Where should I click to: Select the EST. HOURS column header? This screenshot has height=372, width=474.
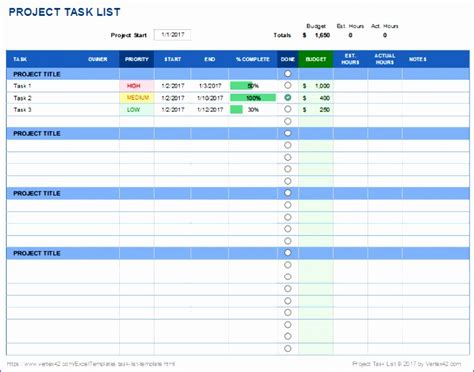(x=350, y=59)
